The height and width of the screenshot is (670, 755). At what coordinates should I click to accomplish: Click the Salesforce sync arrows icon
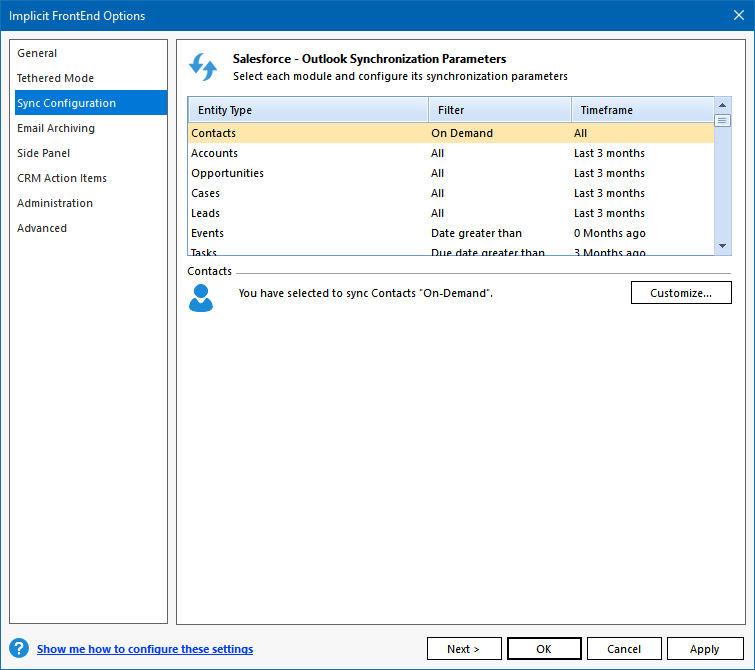pyautogui.click(x=203, y=67)
